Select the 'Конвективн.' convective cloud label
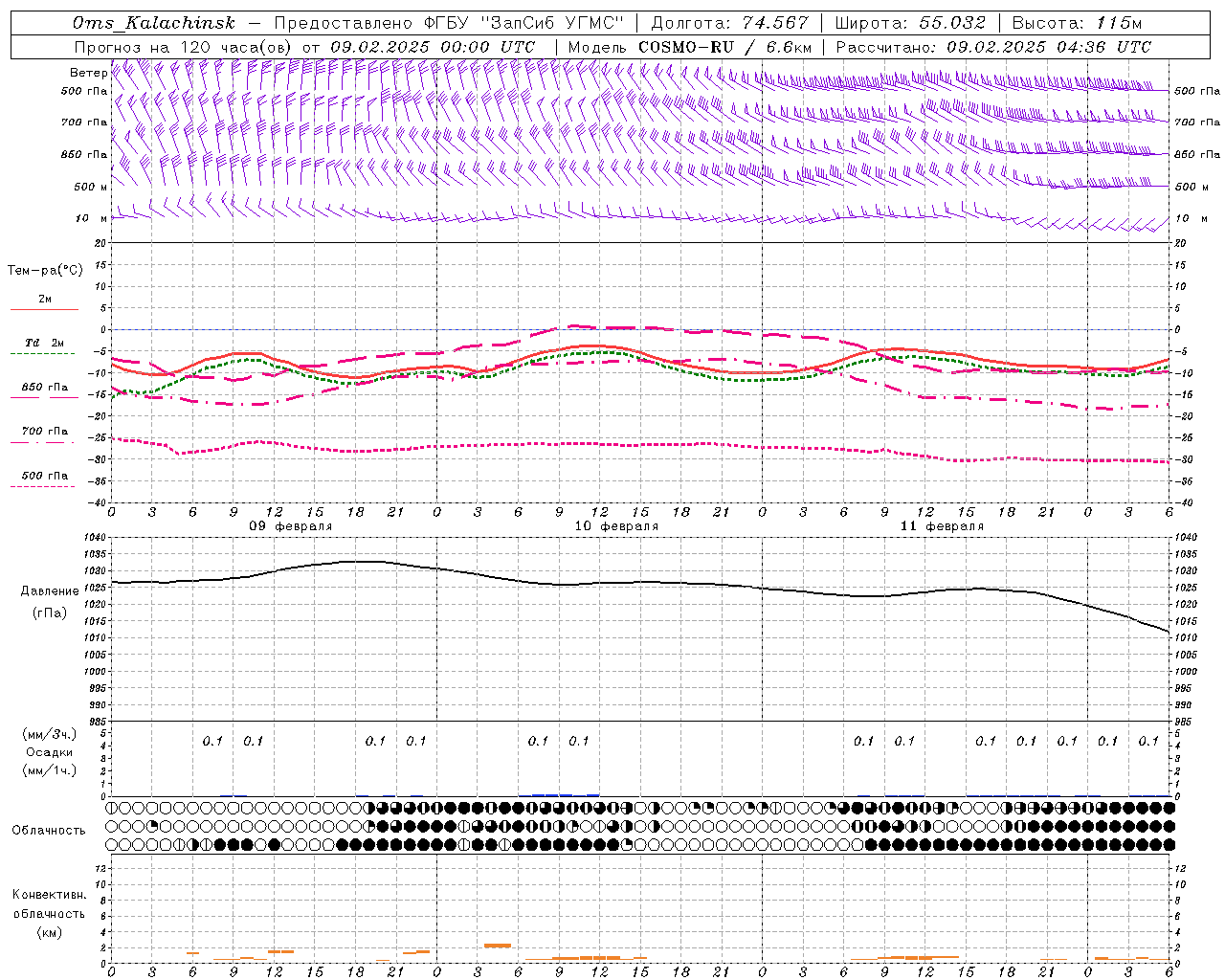 [x=50, y=895]
